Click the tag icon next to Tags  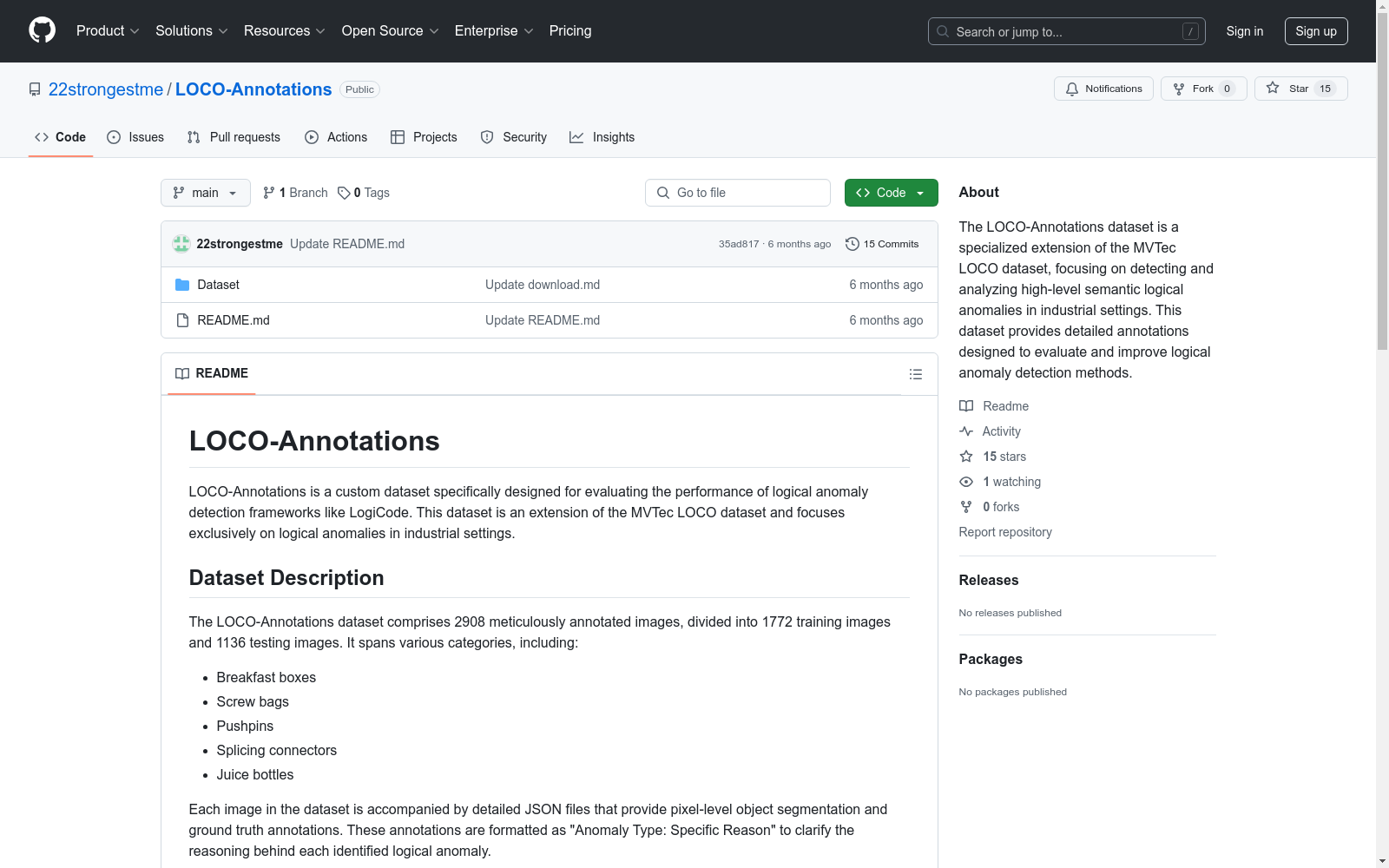[x=344, y=193]
